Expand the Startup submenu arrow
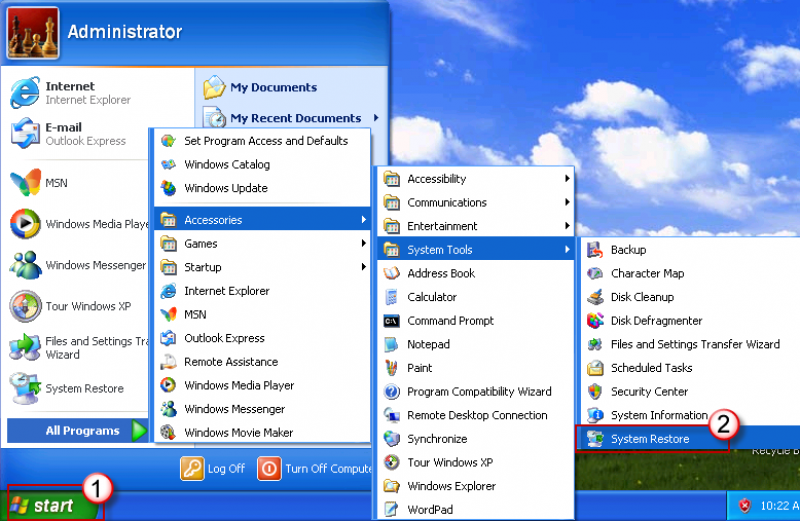 [x=363, y=267]
